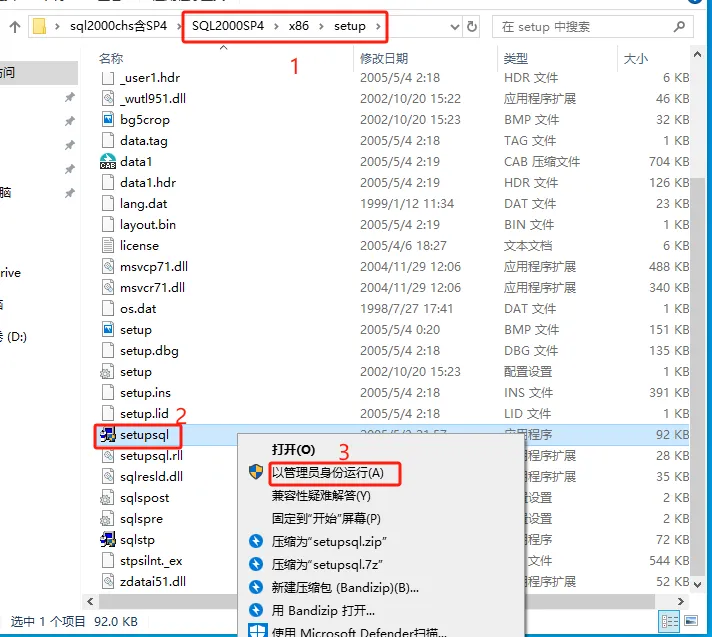Refresh the current folder view
The width and height of the screenshot is (712, 637).
click(472, 27)
